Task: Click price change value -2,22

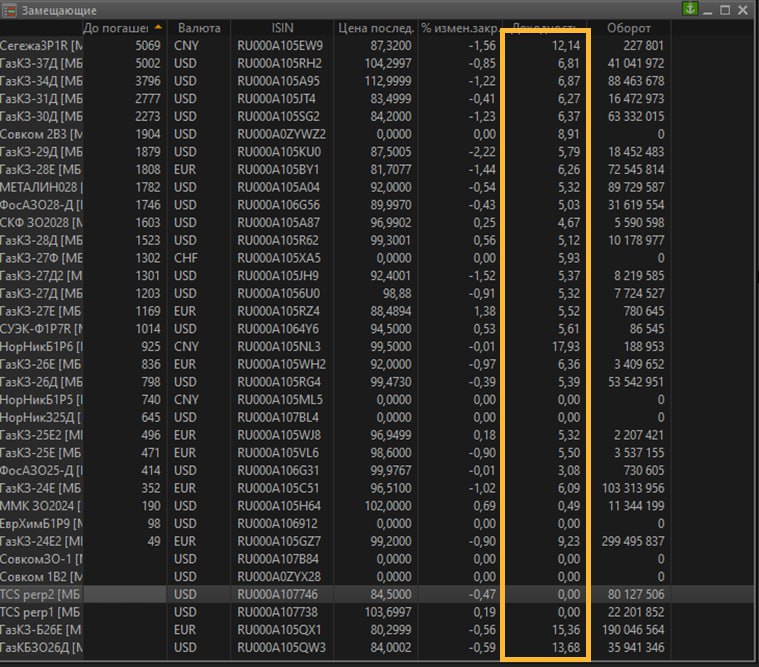Action: [x=482, y=152]
